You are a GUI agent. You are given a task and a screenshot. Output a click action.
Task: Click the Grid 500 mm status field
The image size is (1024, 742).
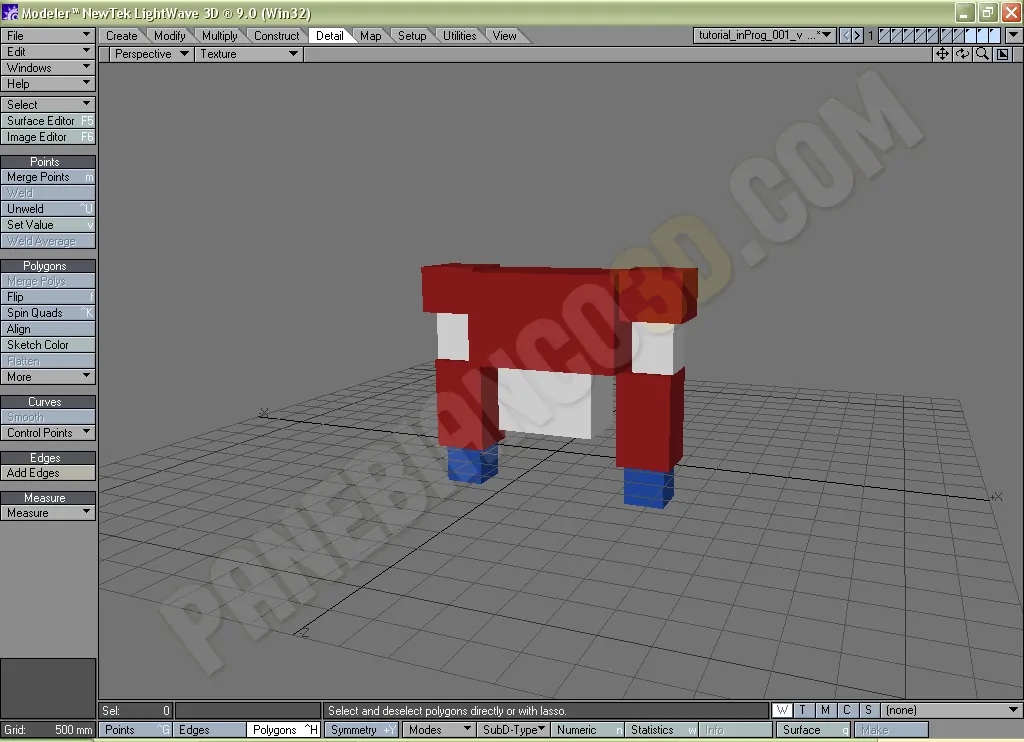(48, 730)
